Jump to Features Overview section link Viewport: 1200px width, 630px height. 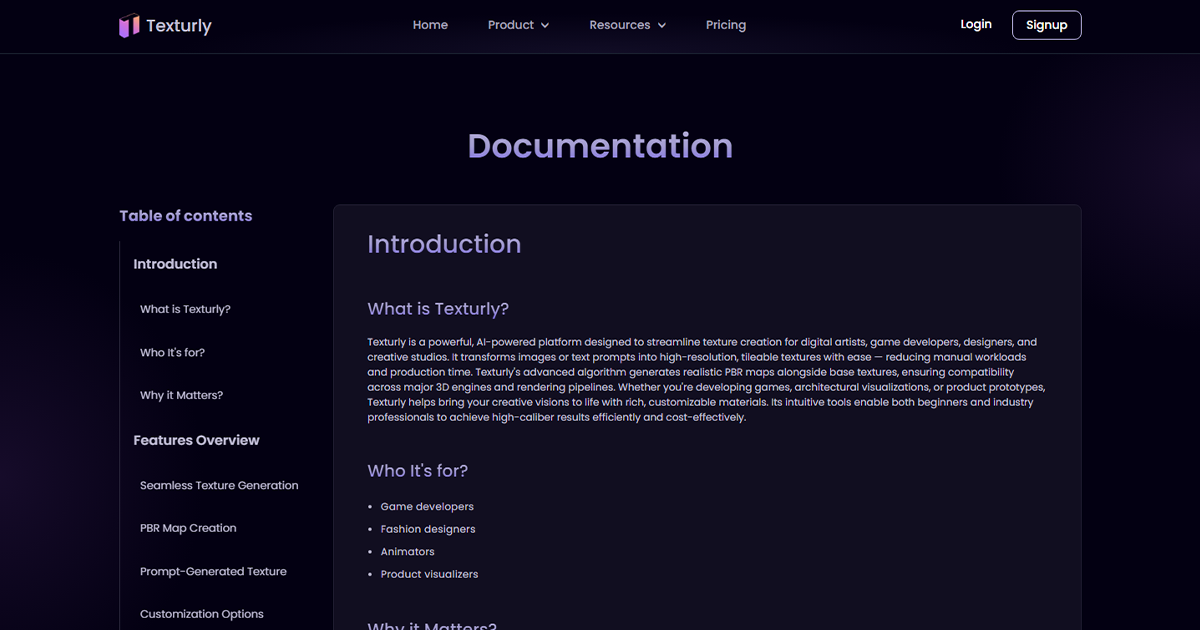click(196, 440)
